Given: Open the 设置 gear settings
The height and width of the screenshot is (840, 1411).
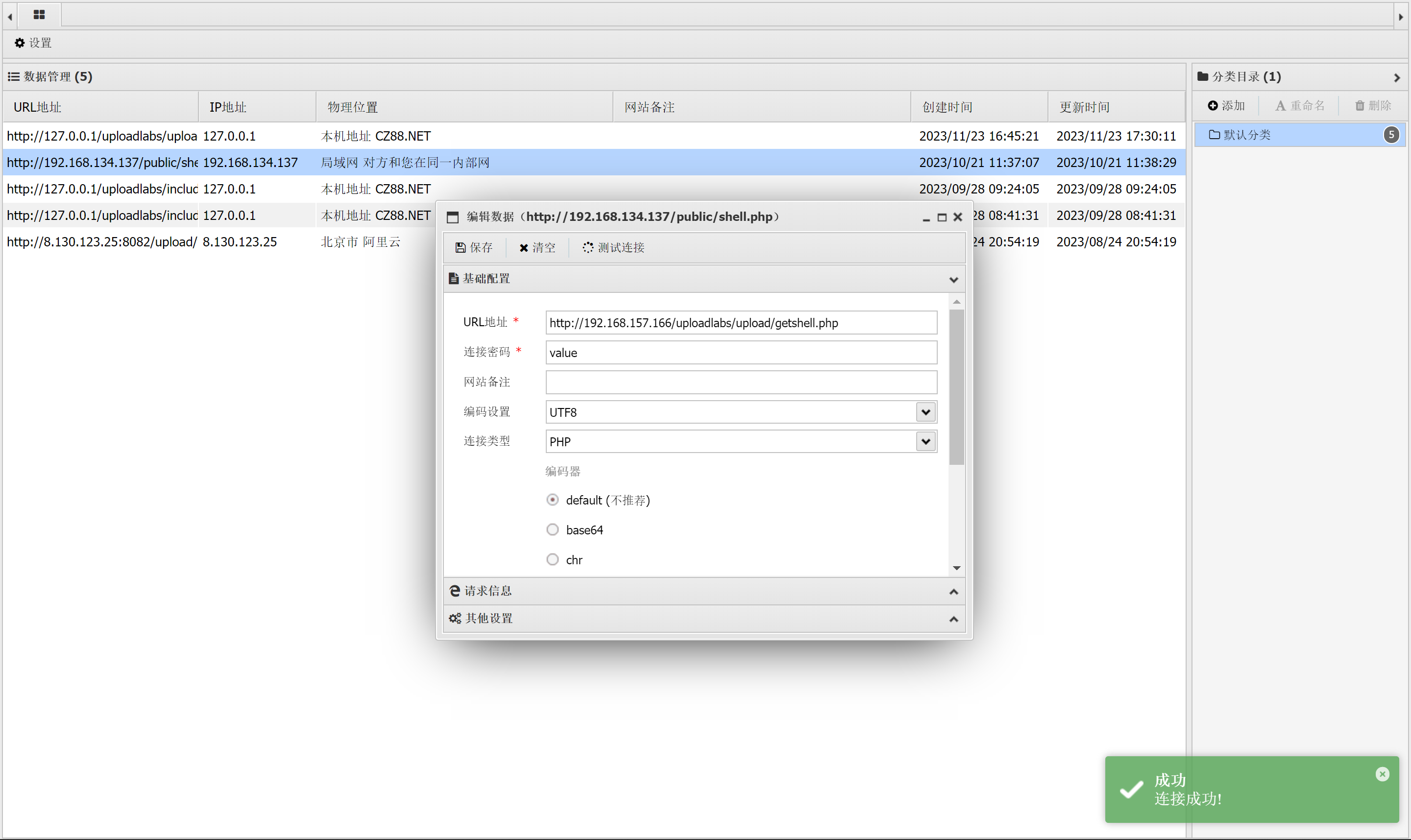Looking at the screenshot, I should click(x=33, y=43).
